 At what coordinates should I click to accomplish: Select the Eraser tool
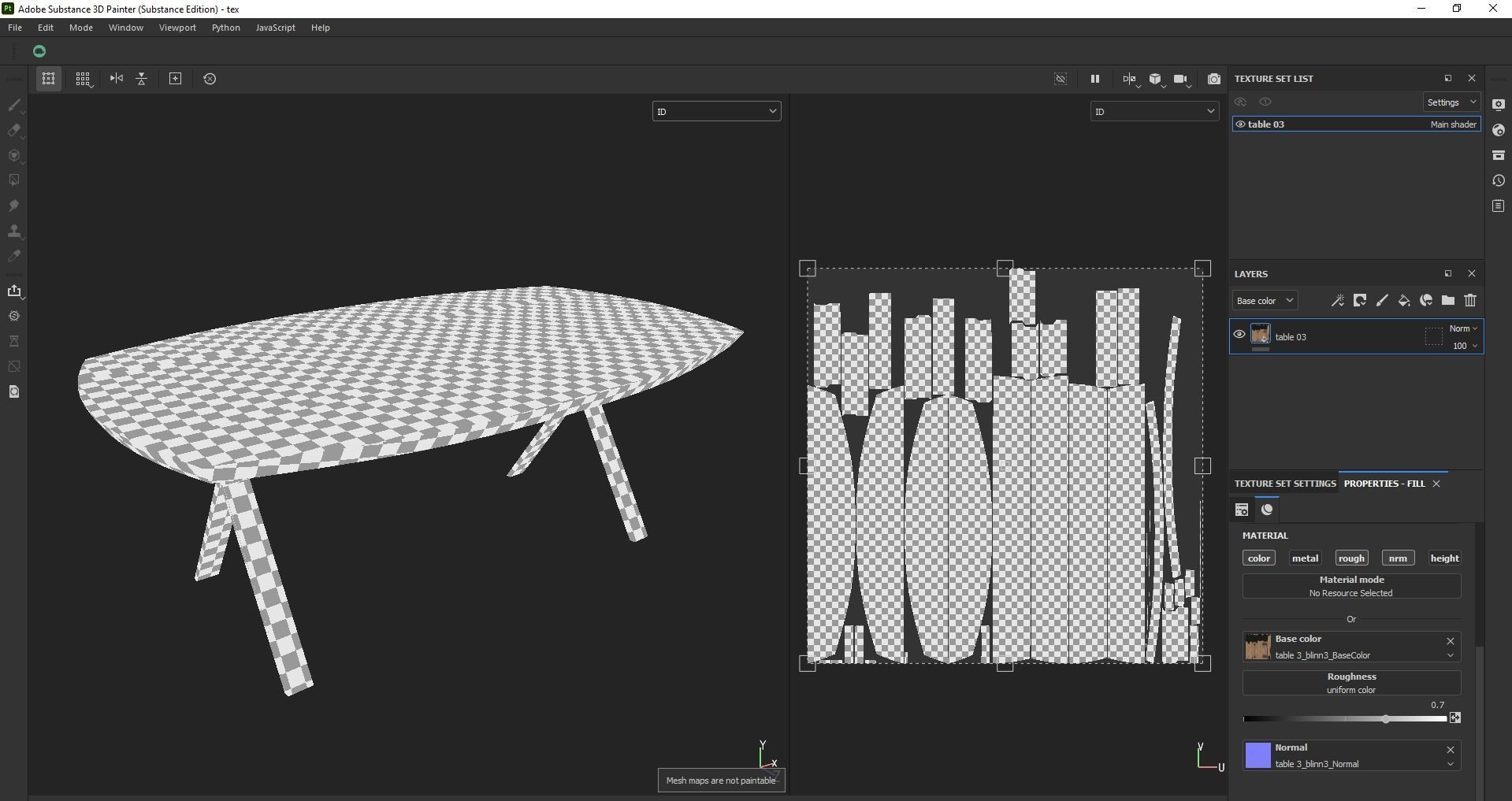click(x=14, y=130)
